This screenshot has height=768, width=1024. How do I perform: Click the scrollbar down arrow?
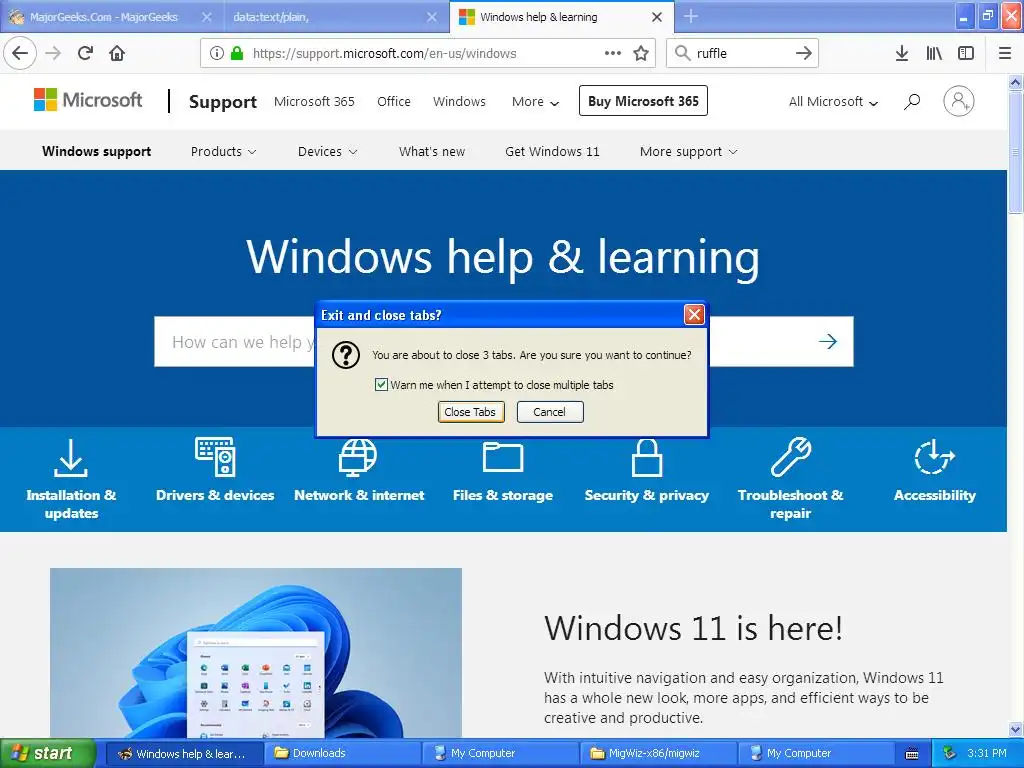point(1015,728)
